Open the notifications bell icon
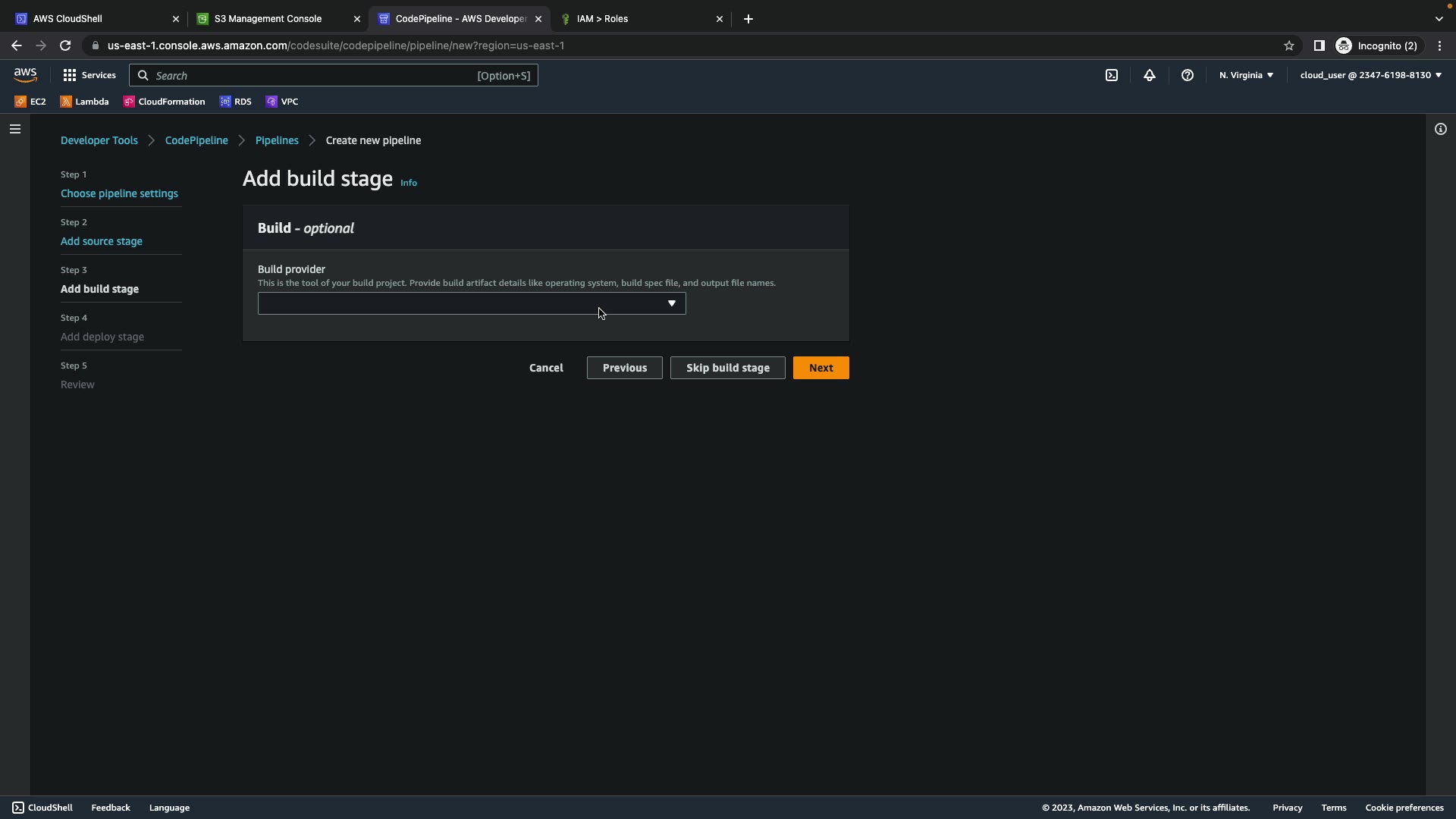Viewport: 1456px width, 819px height. click(1149, 75)
